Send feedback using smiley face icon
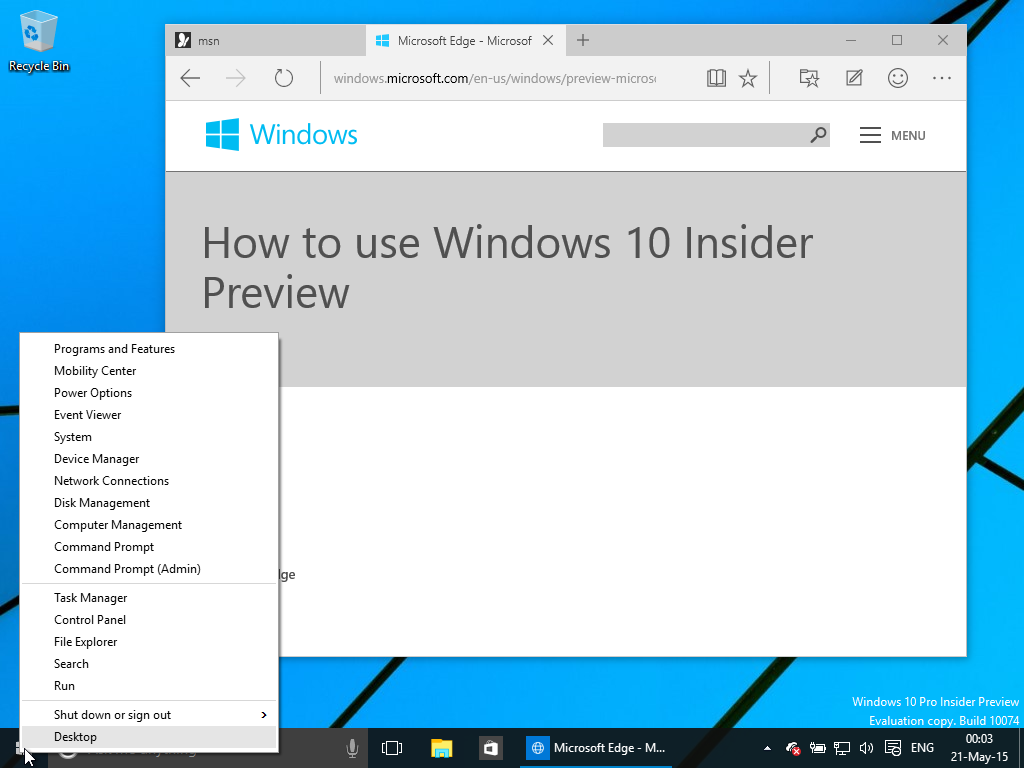 898,78
